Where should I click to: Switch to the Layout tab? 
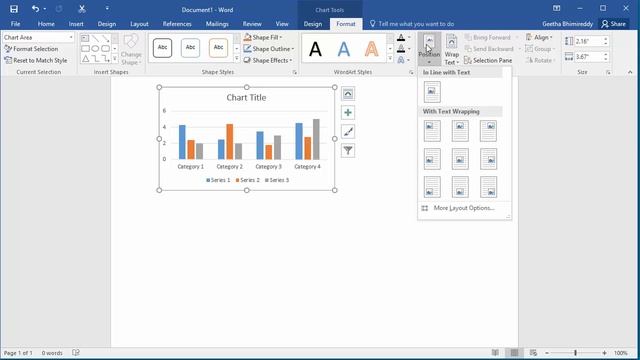click(139, 24)
